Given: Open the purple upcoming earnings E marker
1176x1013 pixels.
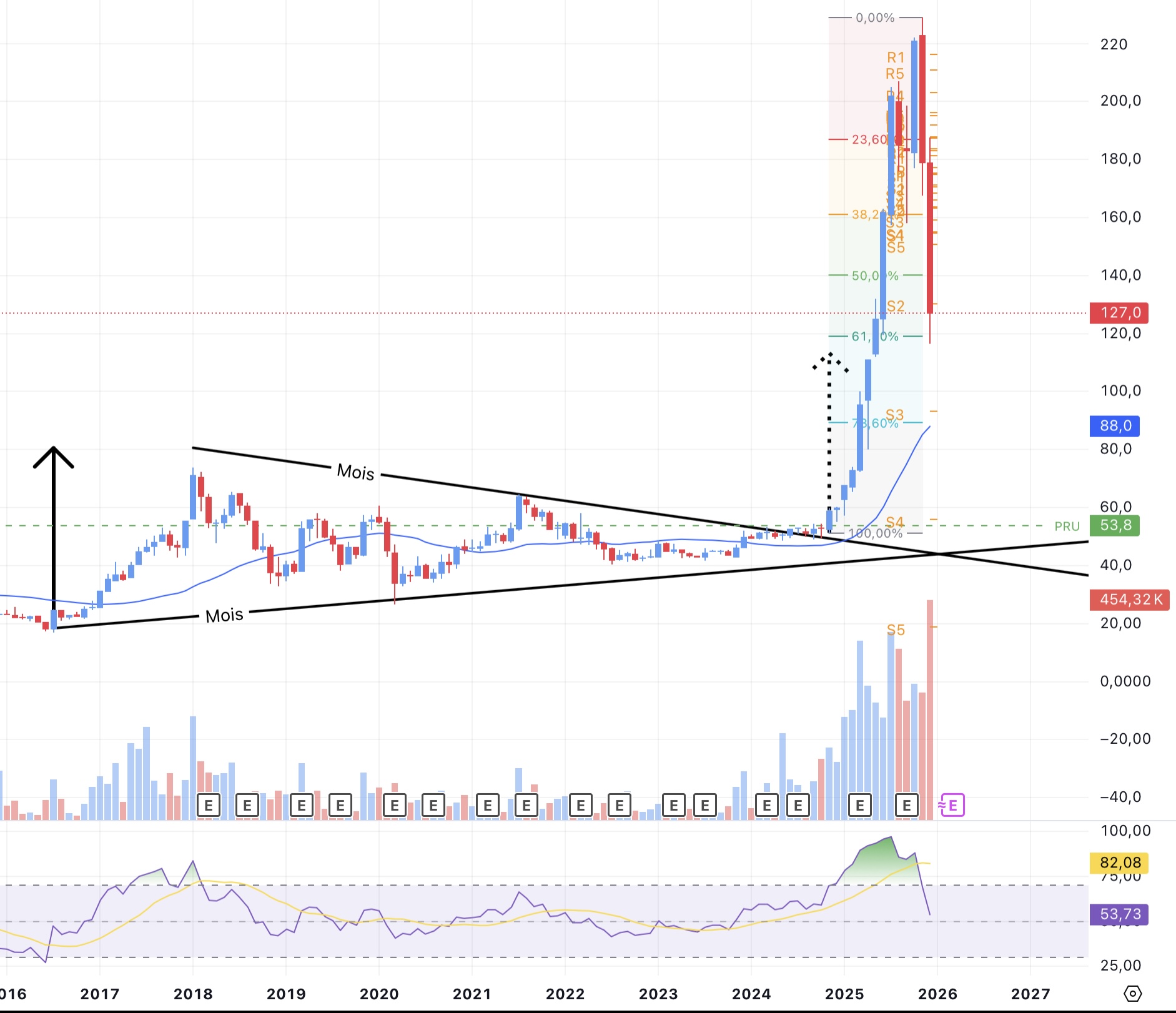Looking at the screenshot, I should pyautogui.click(x=952, y=805).
